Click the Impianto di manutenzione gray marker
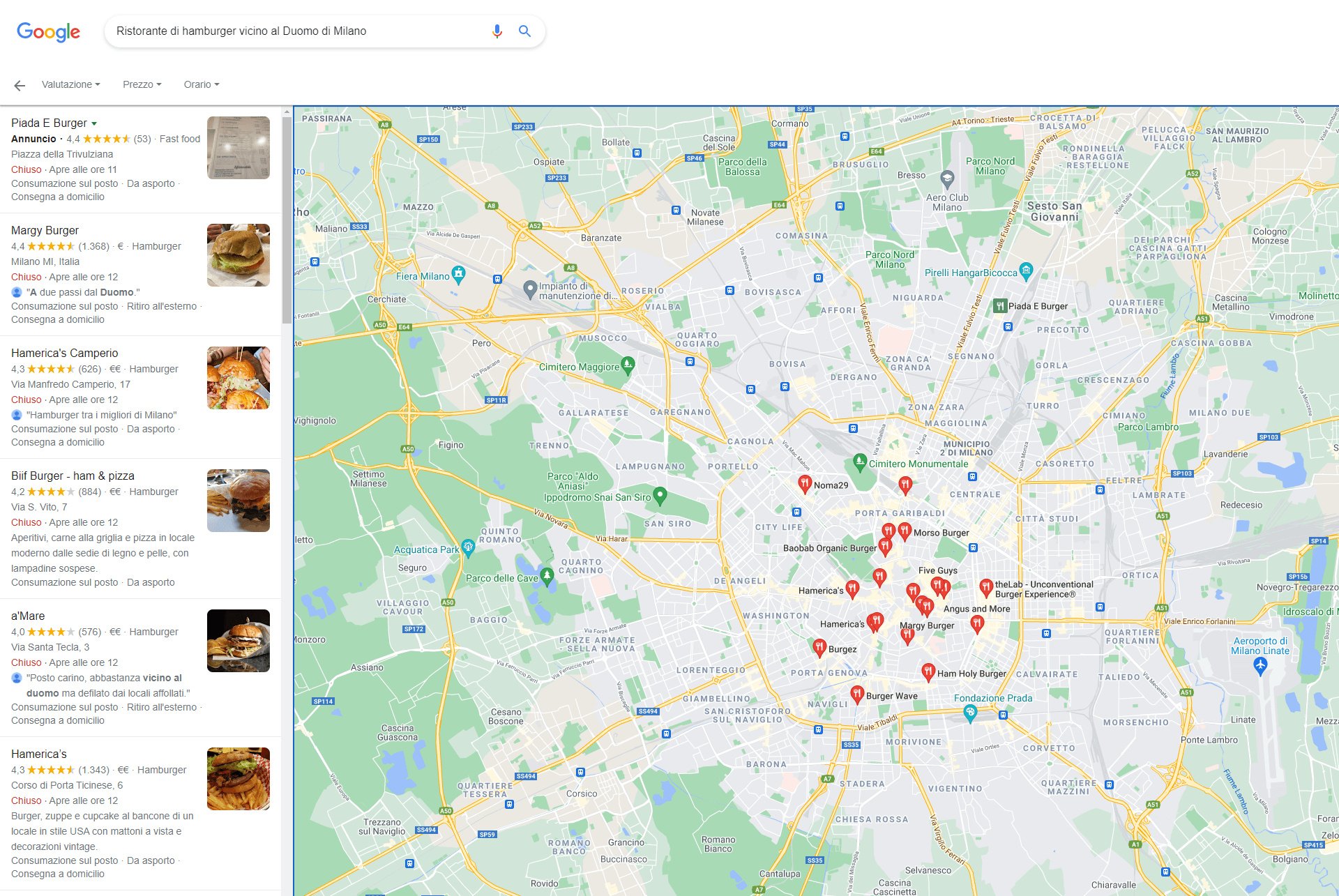This screenshot has width=1339, height=896. click(530, 289)
